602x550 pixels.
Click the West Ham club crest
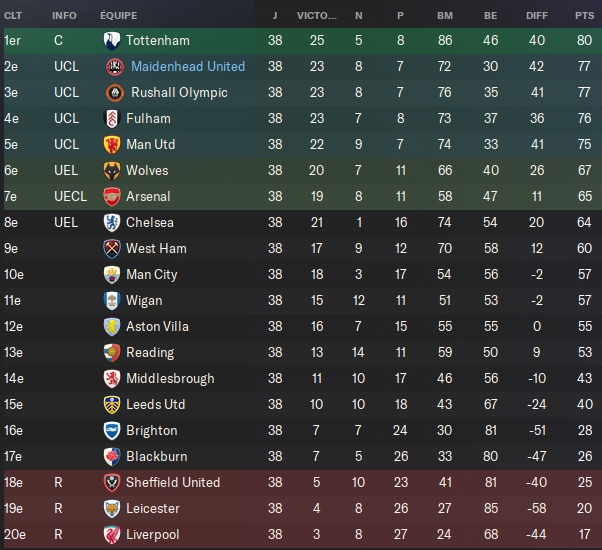[x=113, y=248]
